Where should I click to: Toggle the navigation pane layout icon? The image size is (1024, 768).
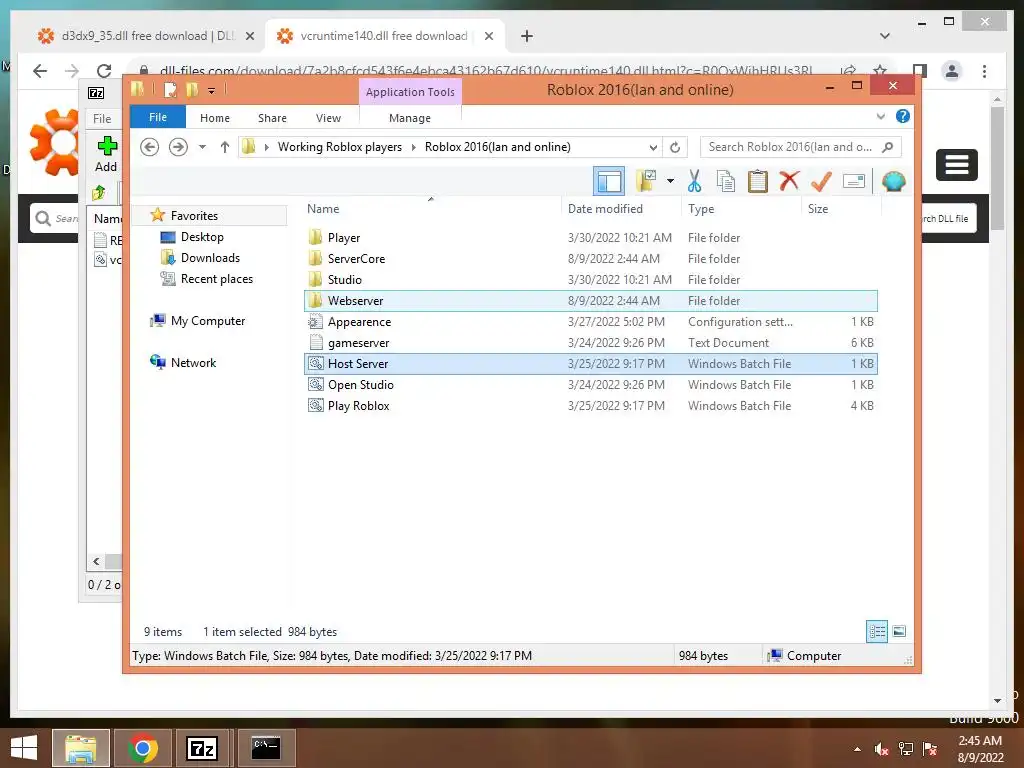click(x=609, y=181)
